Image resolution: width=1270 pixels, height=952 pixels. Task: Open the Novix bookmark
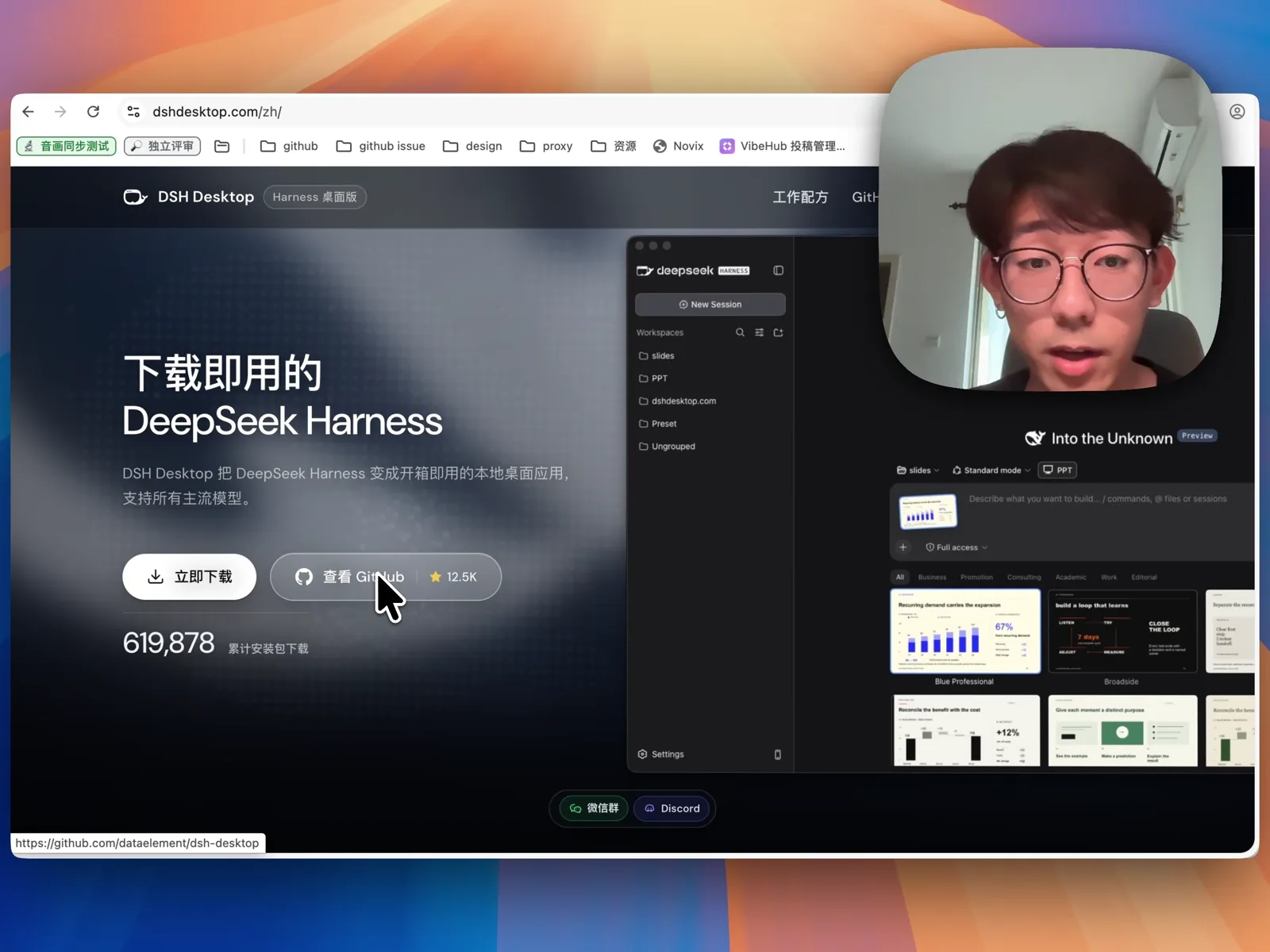[x=679, y=146]
